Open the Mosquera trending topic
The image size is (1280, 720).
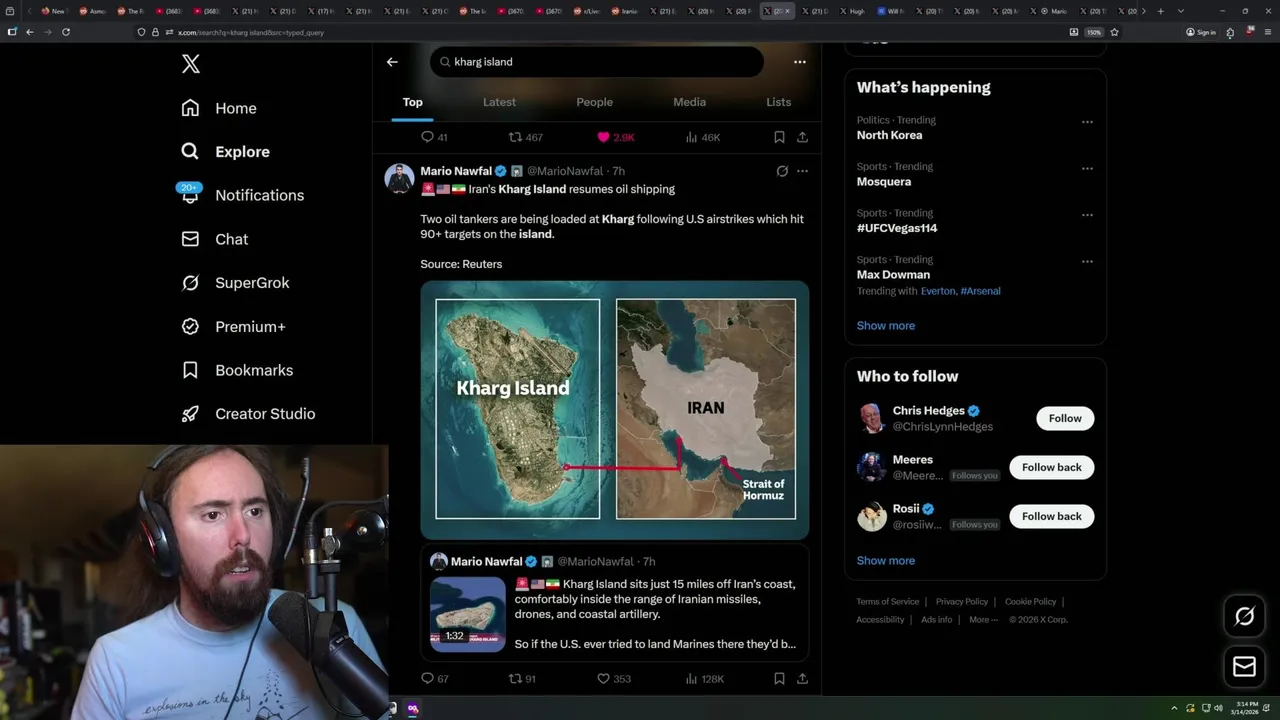click(884, 182)
